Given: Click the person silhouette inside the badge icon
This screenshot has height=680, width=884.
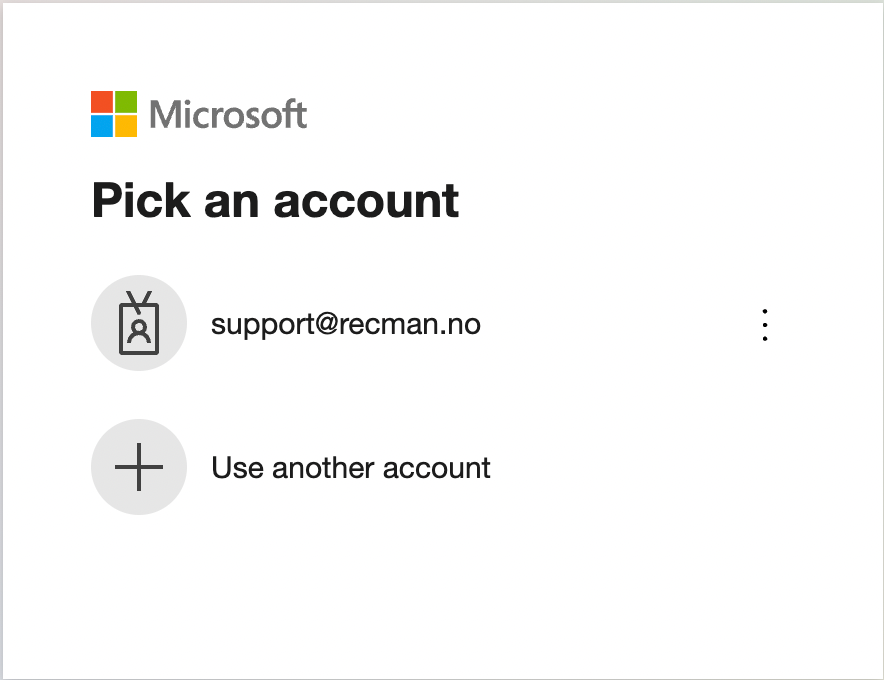Looking at the screenshot, I should 139,331.
